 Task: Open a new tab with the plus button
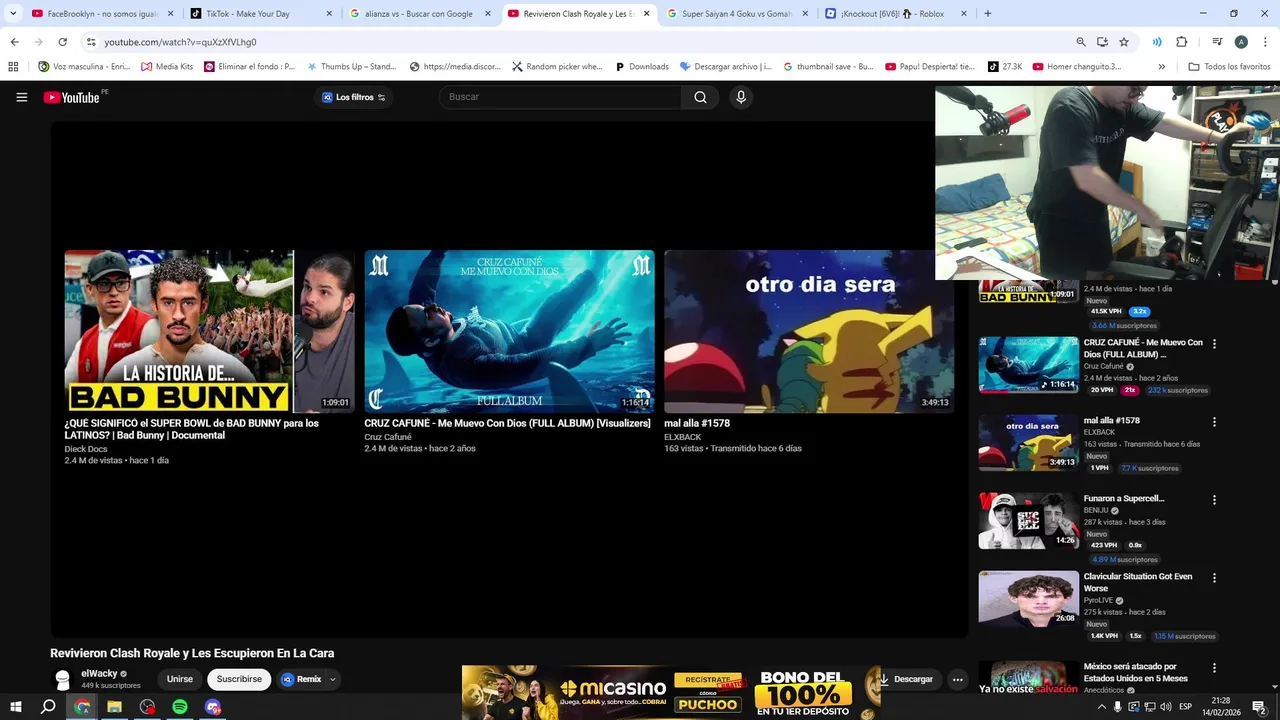[988, 14]
